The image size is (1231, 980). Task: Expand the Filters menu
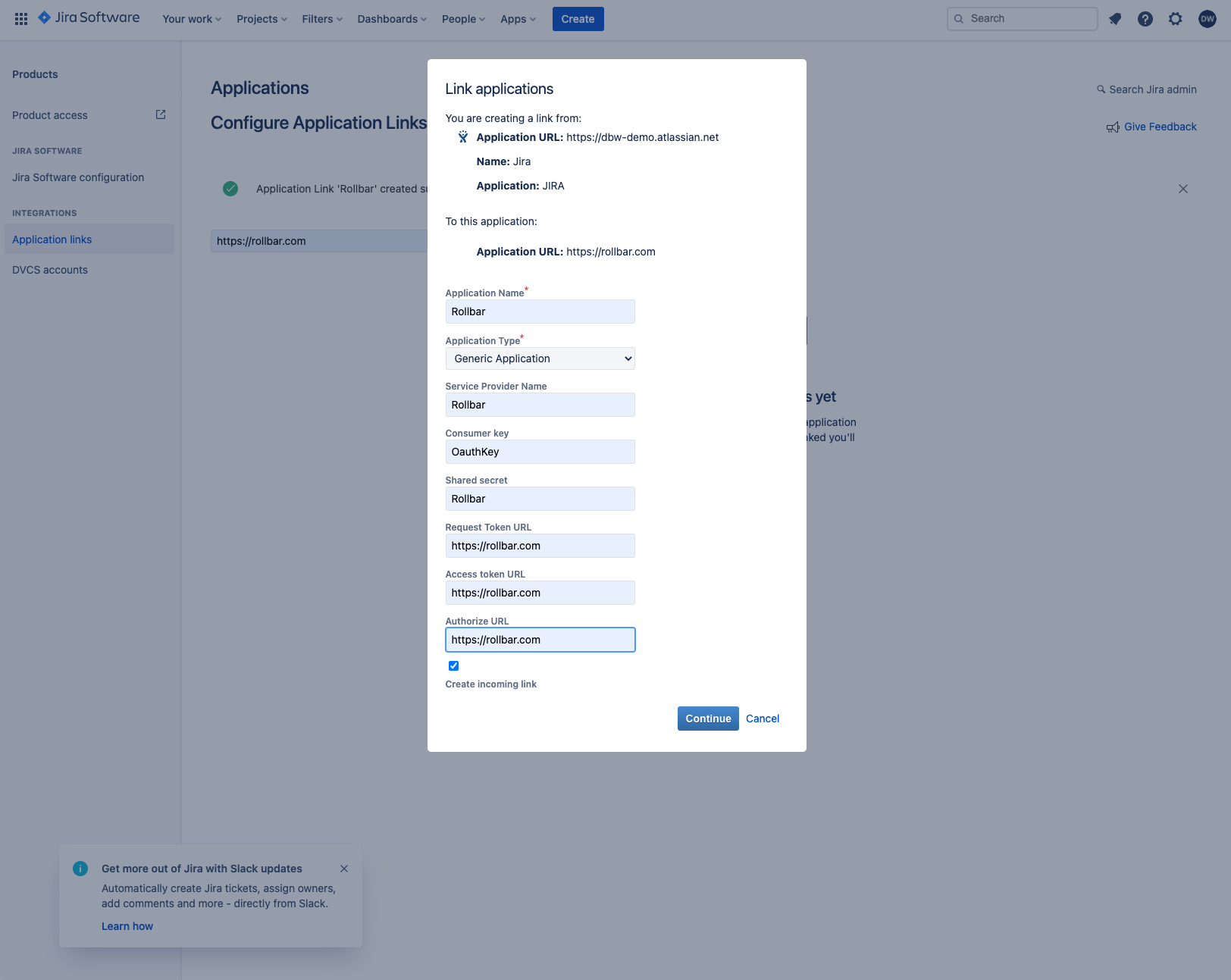[322, 19]
